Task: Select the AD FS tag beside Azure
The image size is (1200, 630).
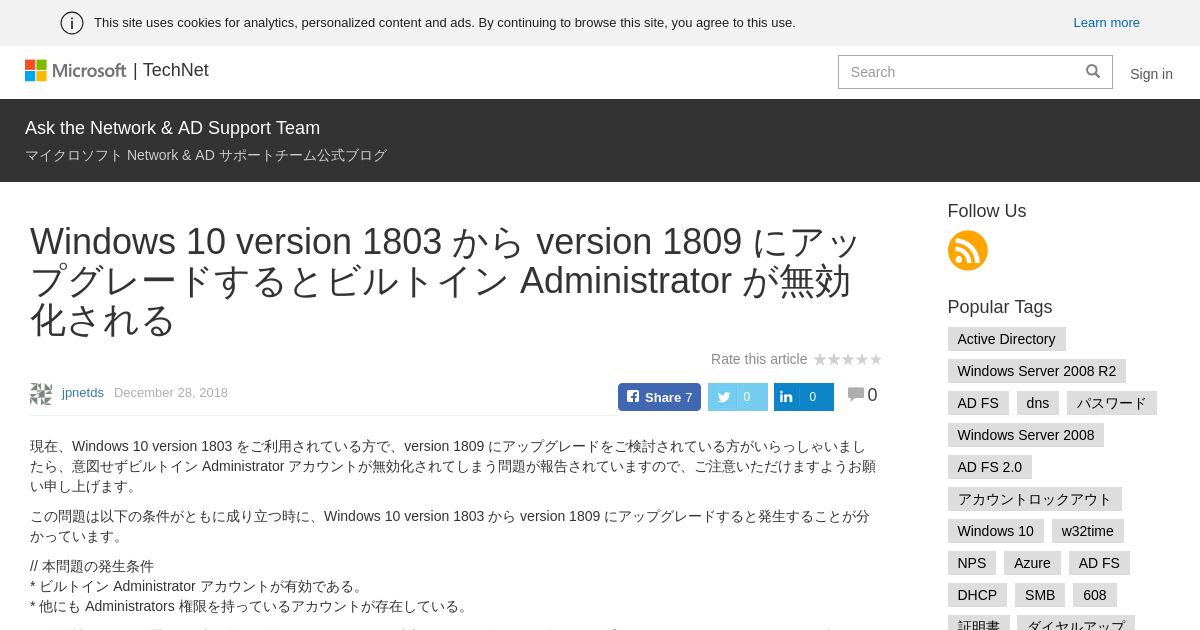Action: (1099, 563)
